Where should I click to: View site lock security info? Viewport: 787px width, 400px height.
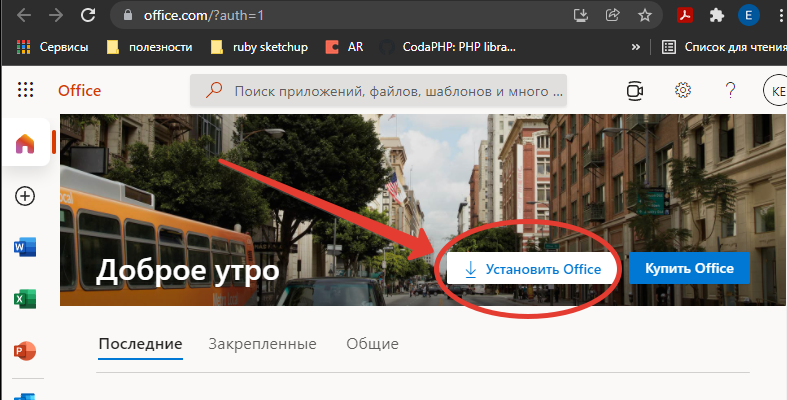click(128, 16)
